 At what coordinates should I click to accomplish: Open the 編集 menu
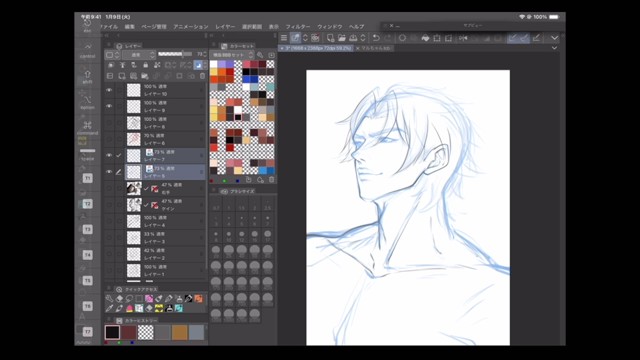pyautogui.click(x=130, y=27)
